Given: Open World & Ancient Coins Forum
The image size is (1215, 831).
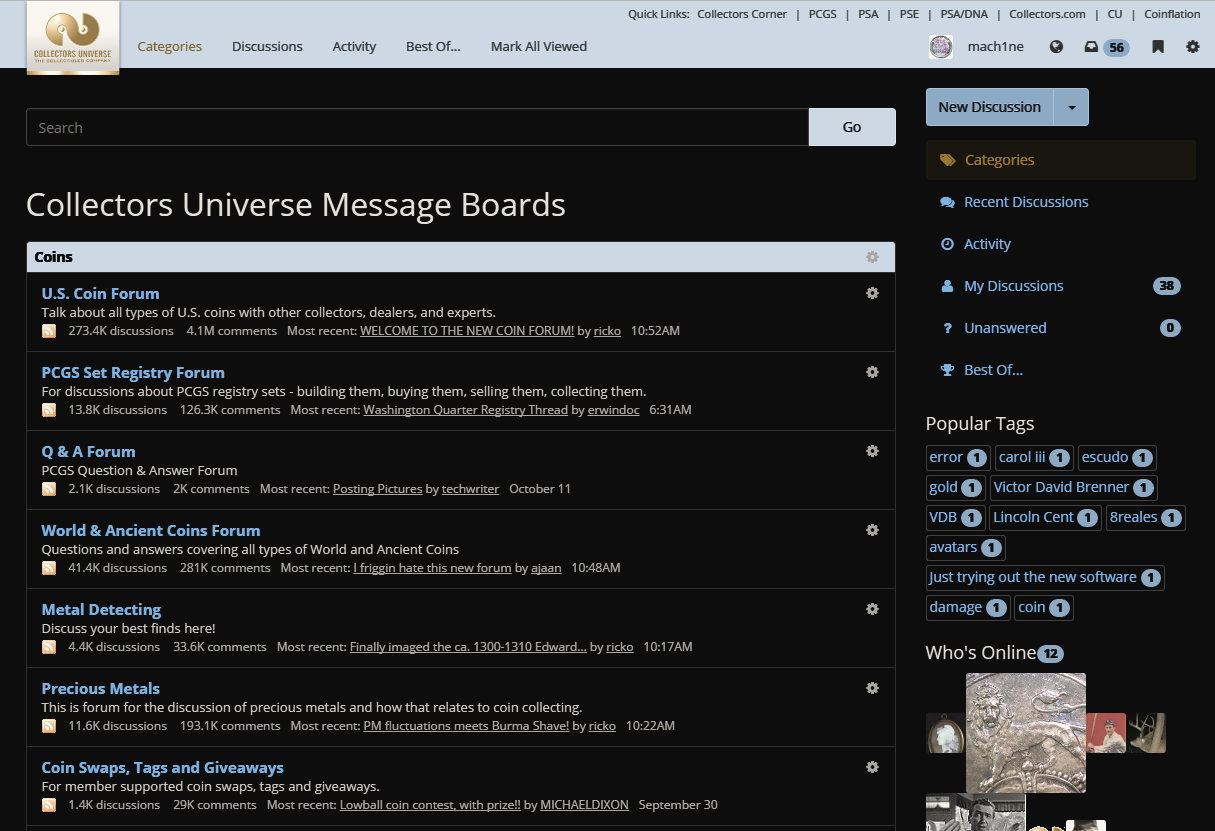Looking at the screenshot, I should click(151, 530).
